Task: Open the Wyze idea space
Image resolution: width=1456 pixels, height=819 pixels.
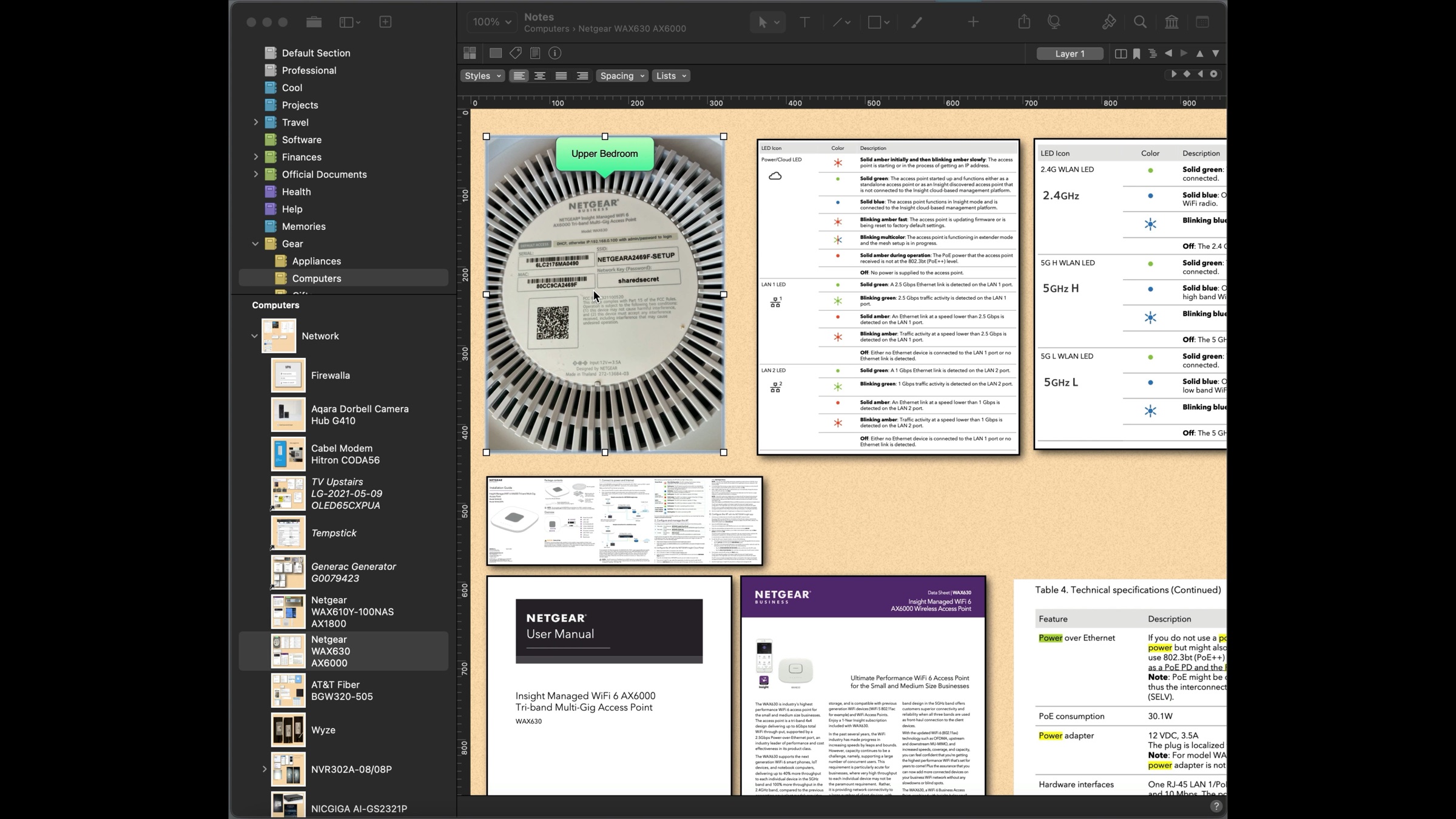Action: point(343,730)
